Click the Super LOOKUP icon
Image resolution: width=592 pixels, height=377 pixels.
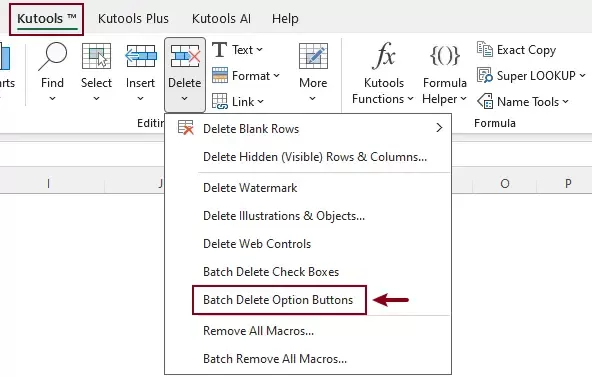[x=485, y=75]
